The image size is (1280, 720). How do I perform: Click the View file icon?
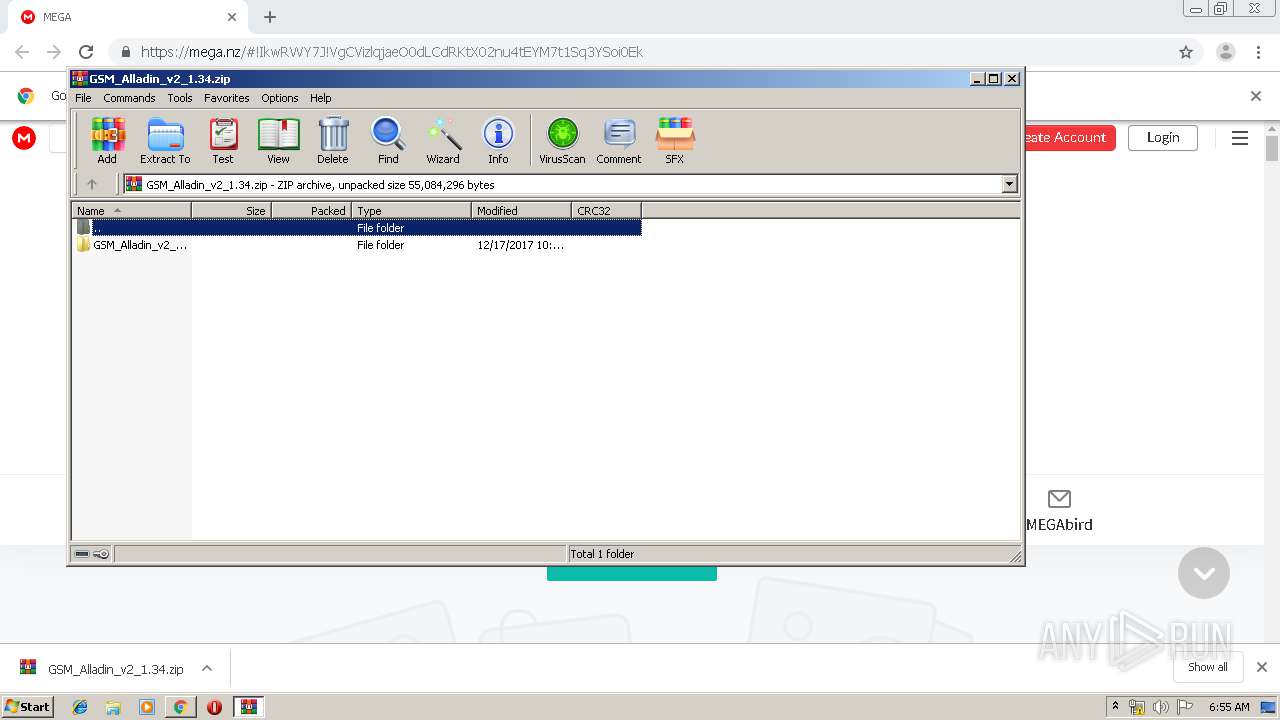point(278,140)
